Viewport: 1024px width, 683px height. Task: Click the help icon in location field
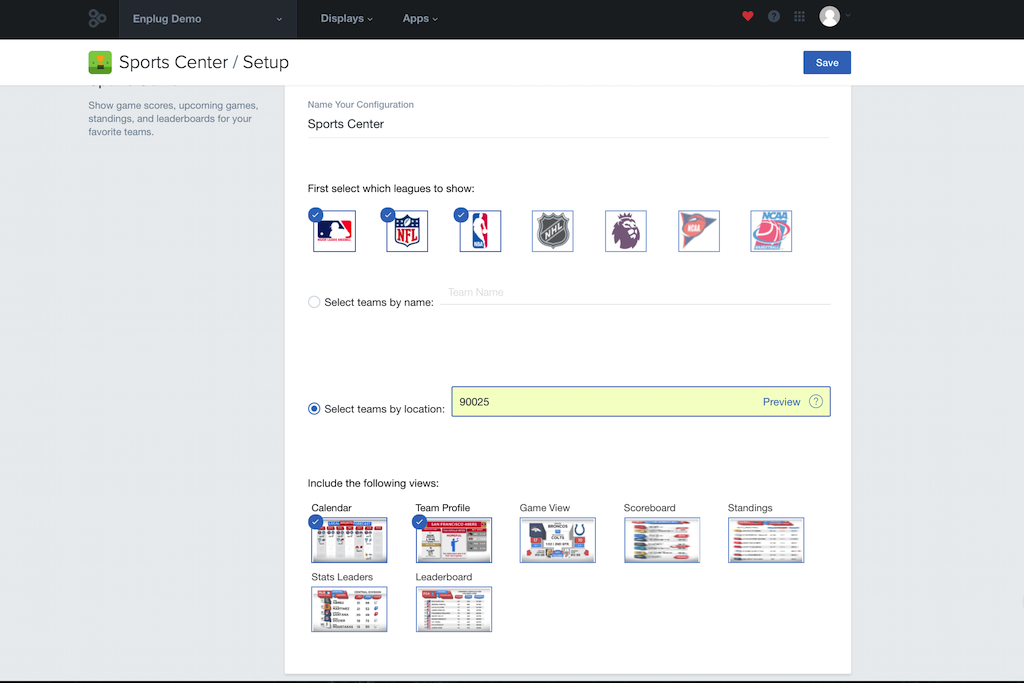816,402
